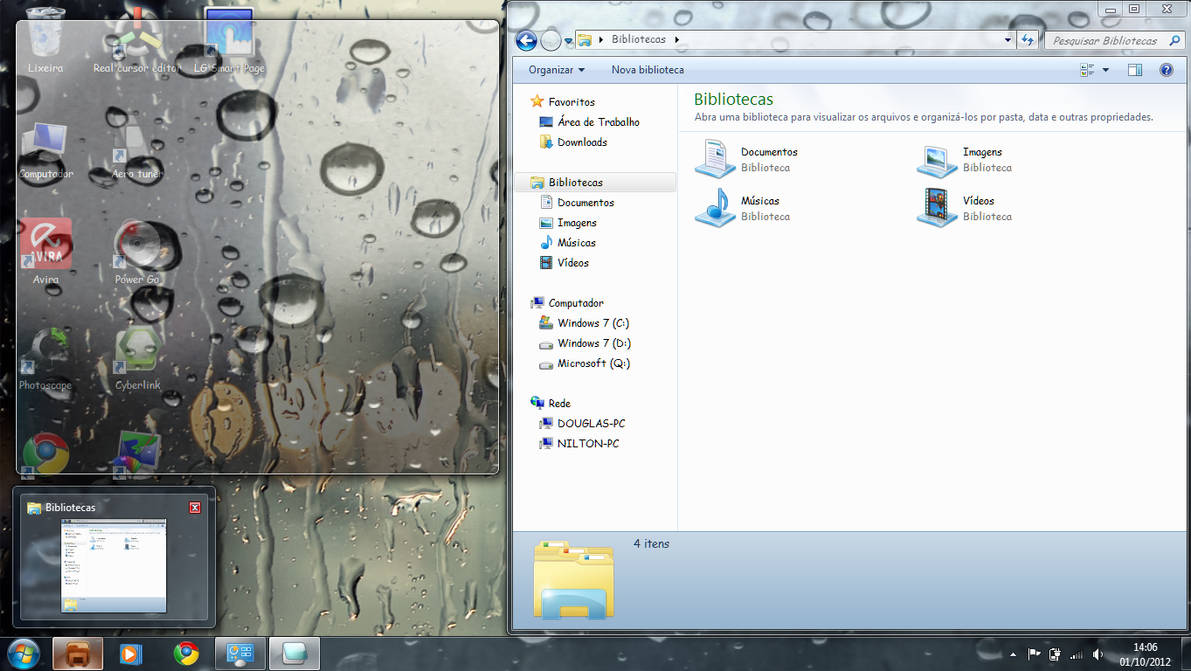Click inside the Pesquisar Bibliotecas search box

coord(1110,40)
